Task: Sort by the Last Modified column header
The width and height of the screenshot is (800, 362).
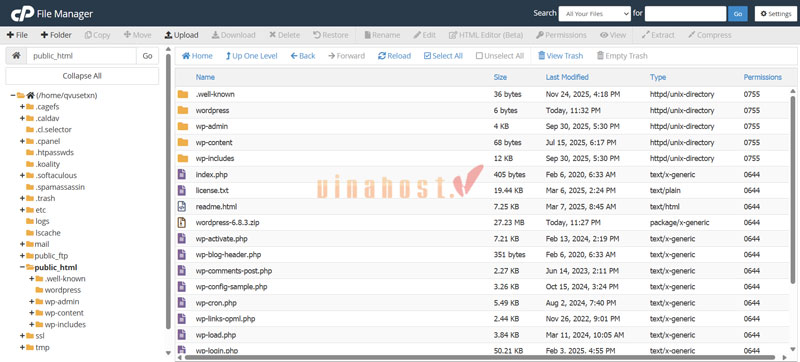Action: click(x=567, y=77)
